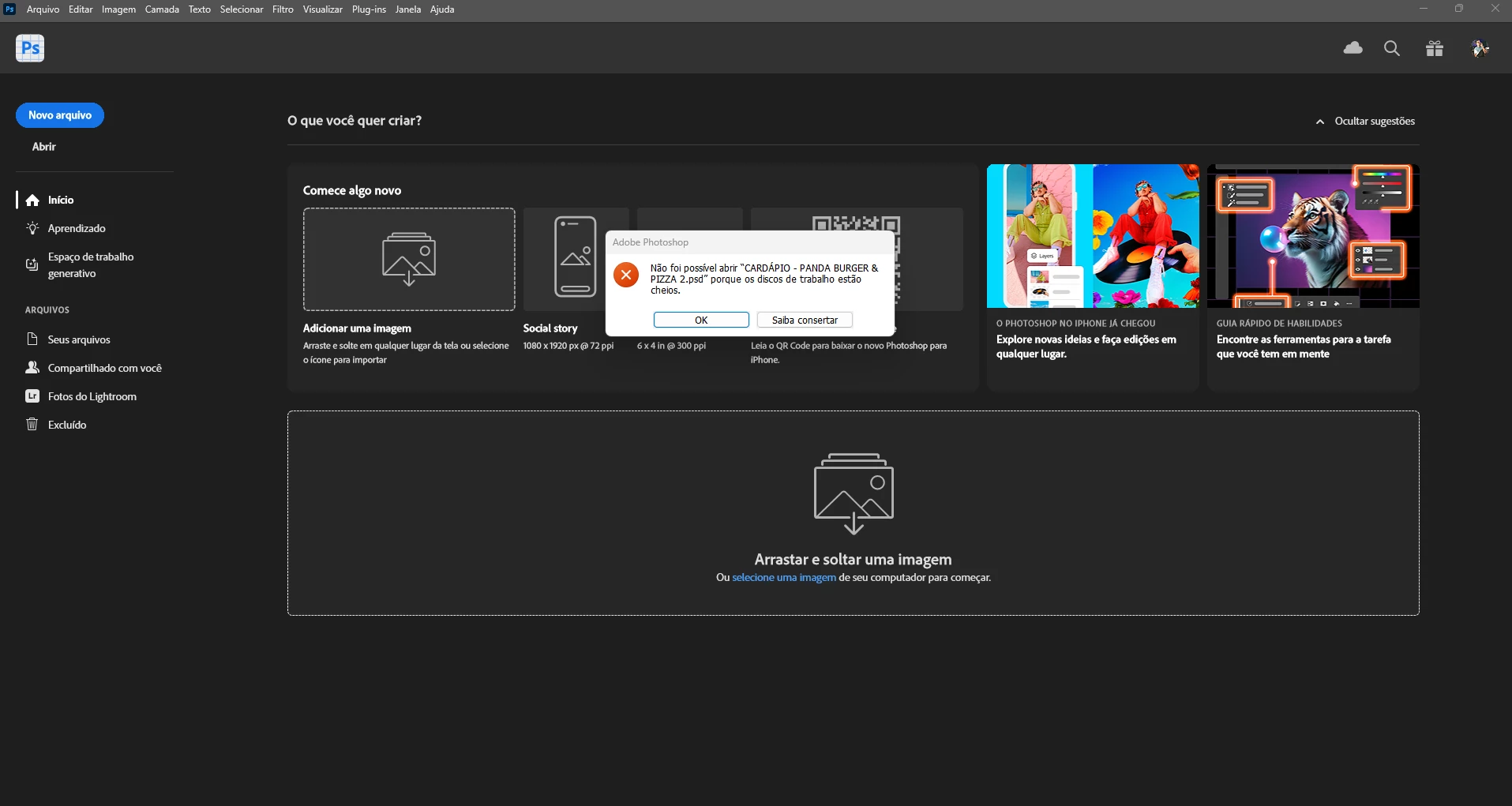The width and height of the screenshot is (1512, 806).
Task: Open the Selecionar menu
Action: click(x=242, y=9)
